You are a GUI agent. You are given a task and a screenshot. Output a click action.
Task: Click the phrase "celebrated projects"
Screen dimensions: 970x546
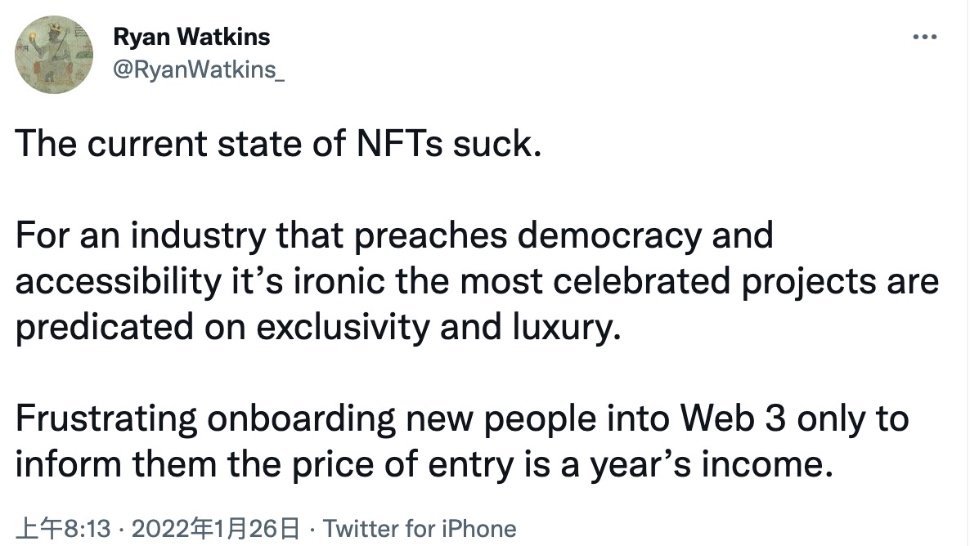click(x=714, y=282)
